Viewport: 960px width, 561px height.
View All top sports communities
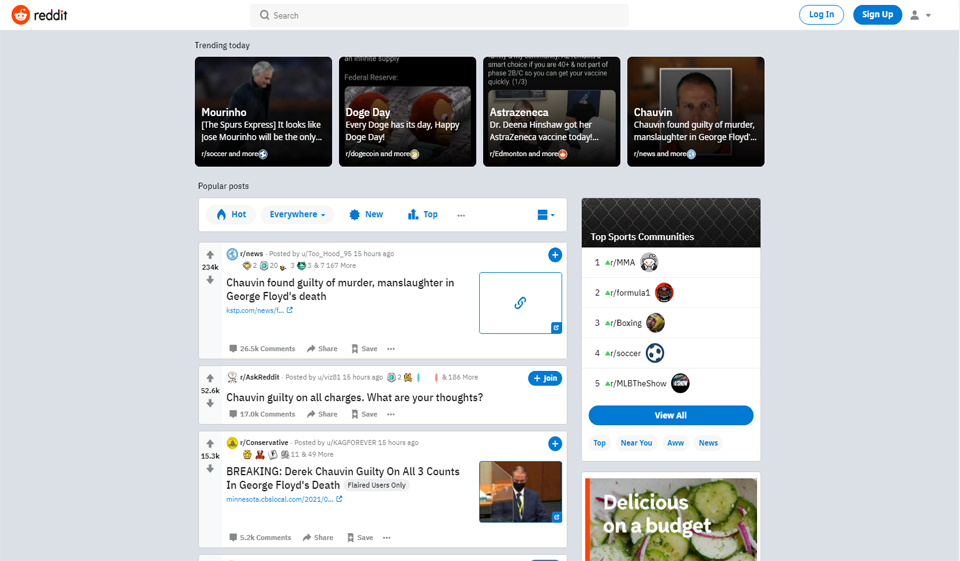[671, 415]
